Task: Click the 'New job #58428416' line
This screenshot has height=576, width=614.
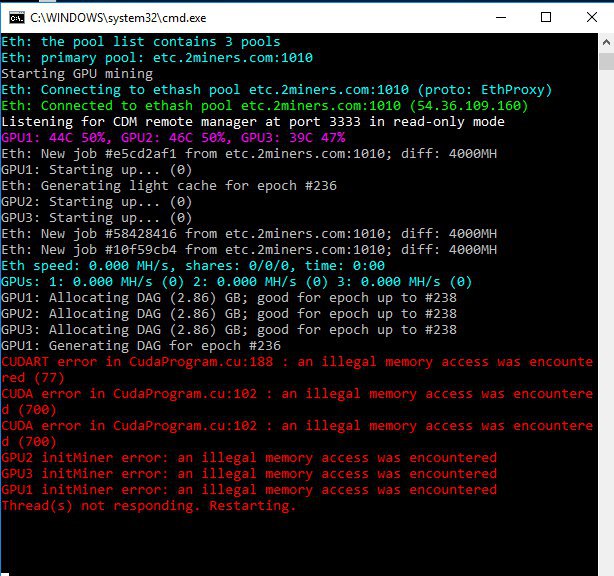Action: point(249,234)
